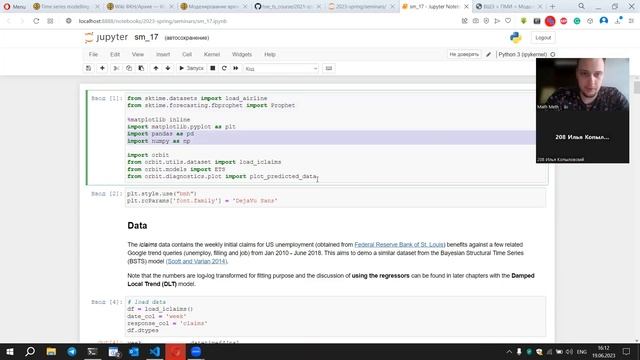Reload the page with the refresh icon
This screenshot has height=360, width=640.
(36, 21)
